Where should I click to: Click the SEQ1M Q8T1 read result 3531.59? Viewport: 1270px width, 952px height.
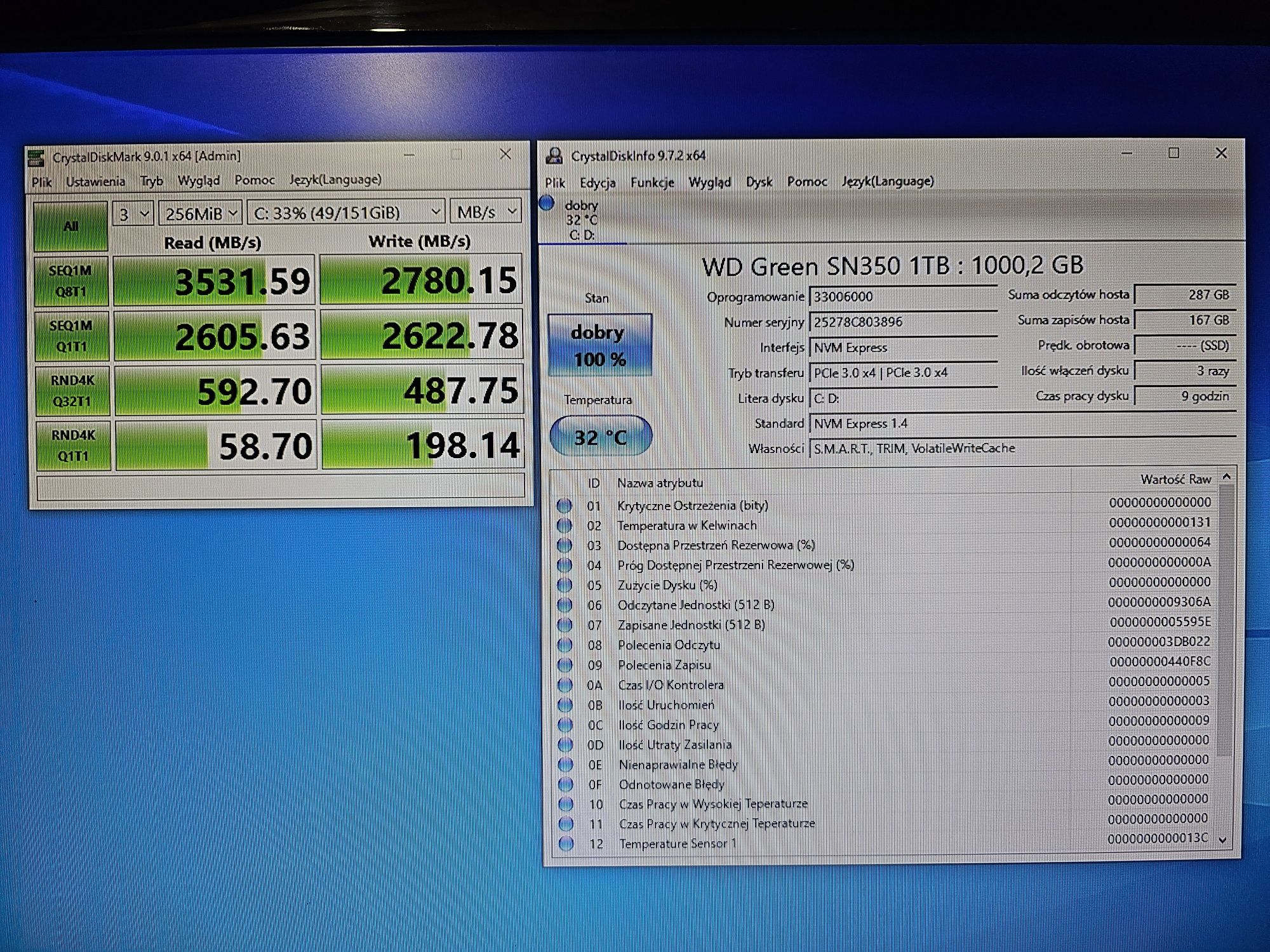214,281
